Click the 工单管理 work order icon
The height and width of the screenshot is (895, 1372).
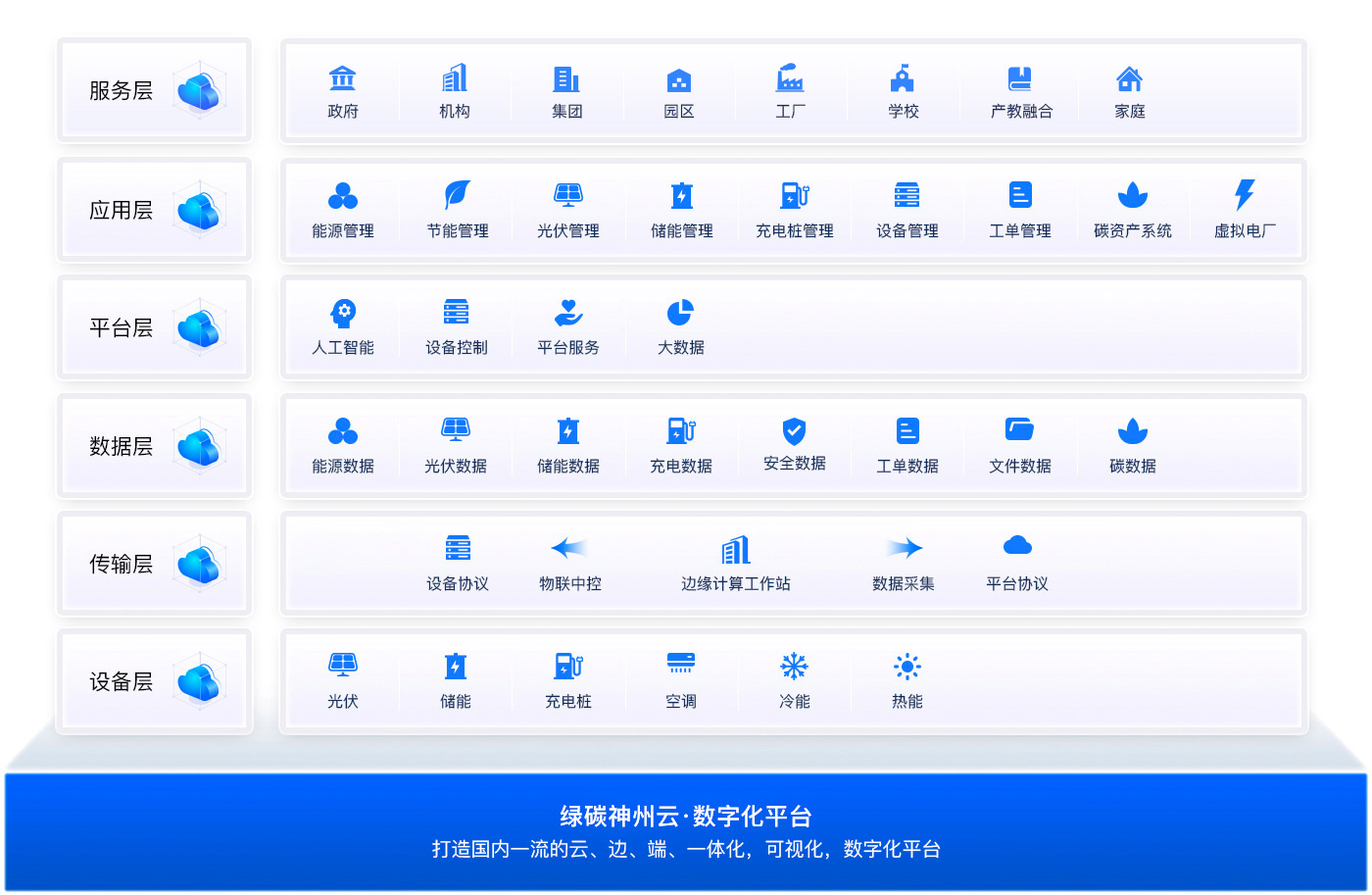click(1020, 195)
